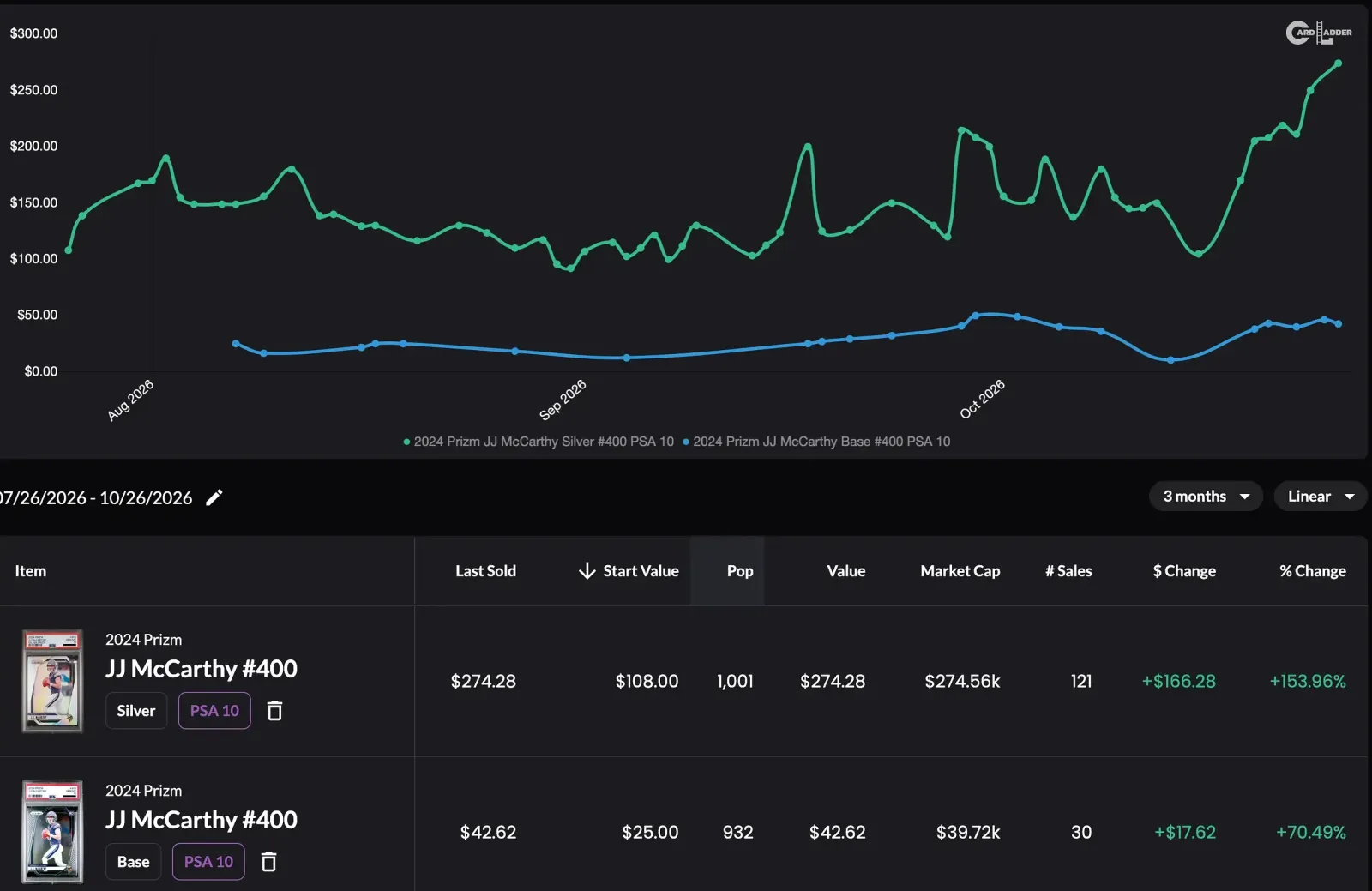The height and width of the screenshot is (891, 1372).
Task: Toggle the Silver #400 PSA 10 legend series
Action: point(539,442)
